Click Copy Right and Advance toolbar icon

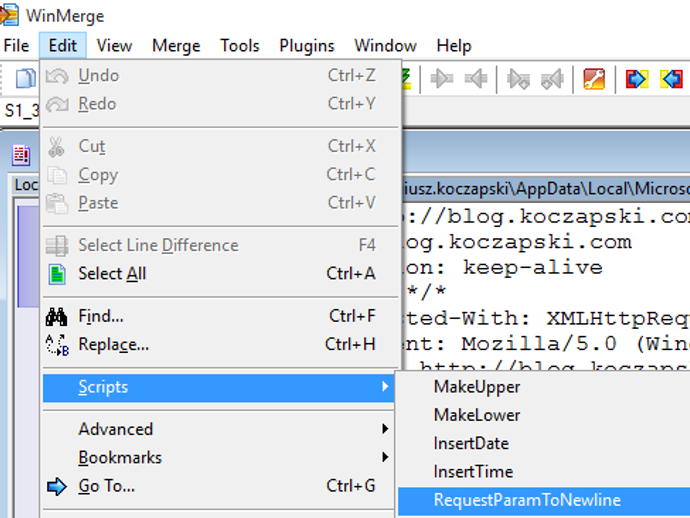[518, 79]
